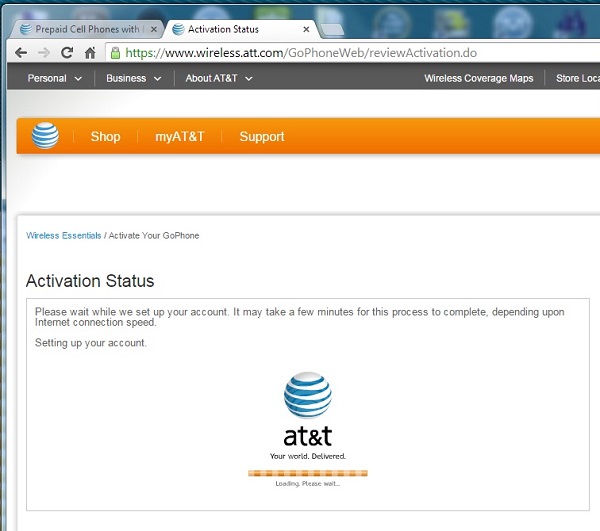Click 'Activate Your GoPhone' breadcrumb text
Image resolution: width=600 pixels, height=531 pixels.
(154, 235)
